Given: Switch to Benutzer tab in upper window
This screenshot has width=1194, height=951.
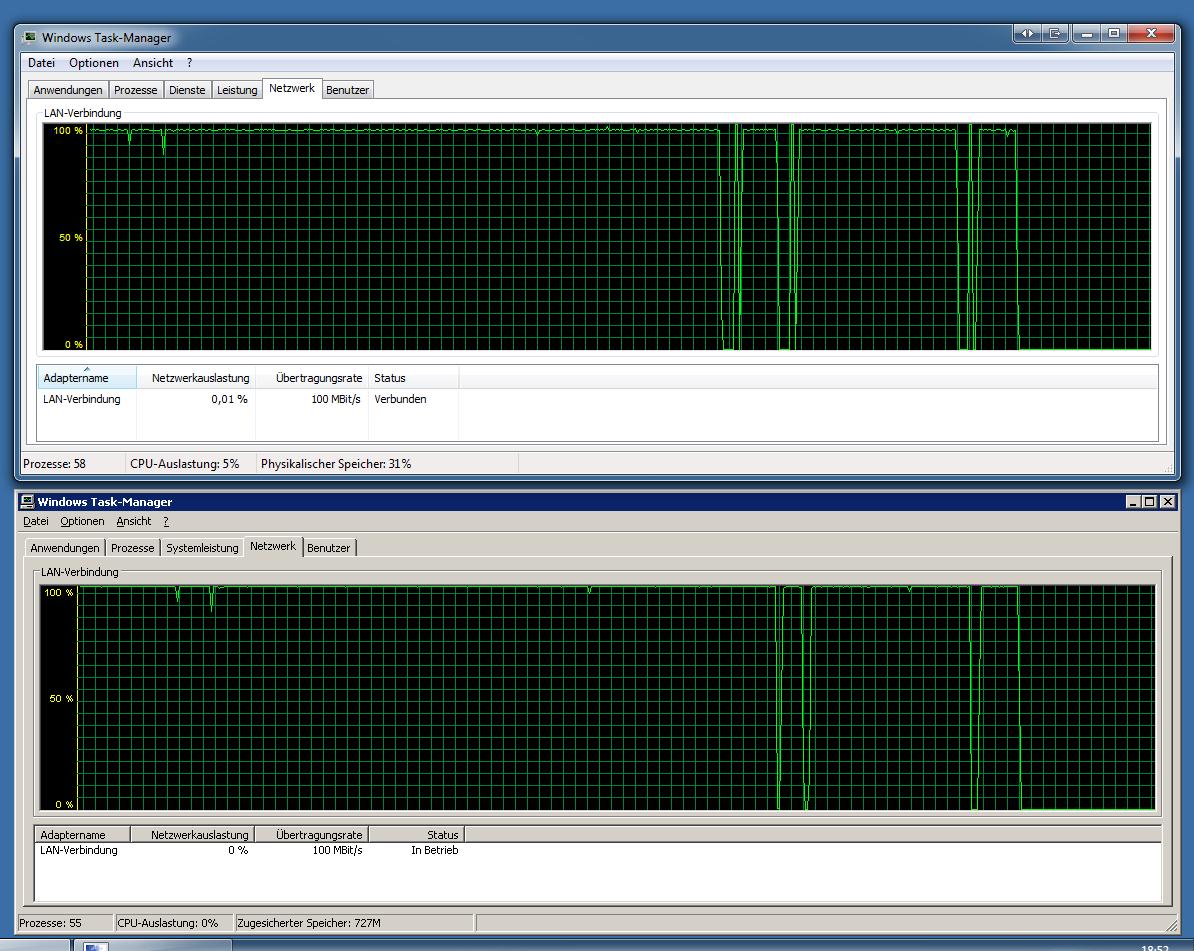Looking at the screenshot, I should [x=347, y=90].
